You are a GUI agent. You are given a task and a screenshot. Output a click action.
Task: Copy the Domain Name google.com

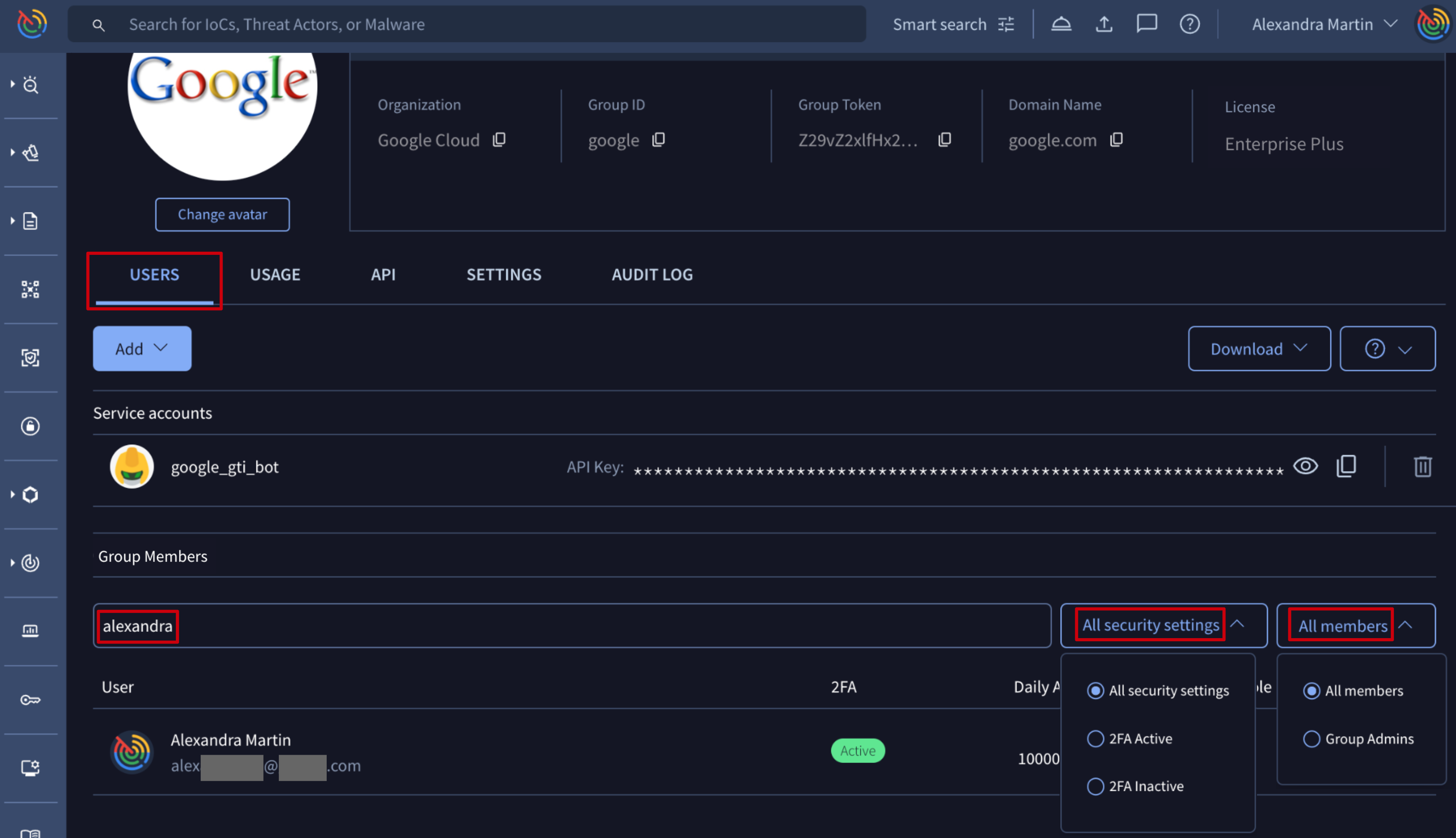coord(1116,140)
